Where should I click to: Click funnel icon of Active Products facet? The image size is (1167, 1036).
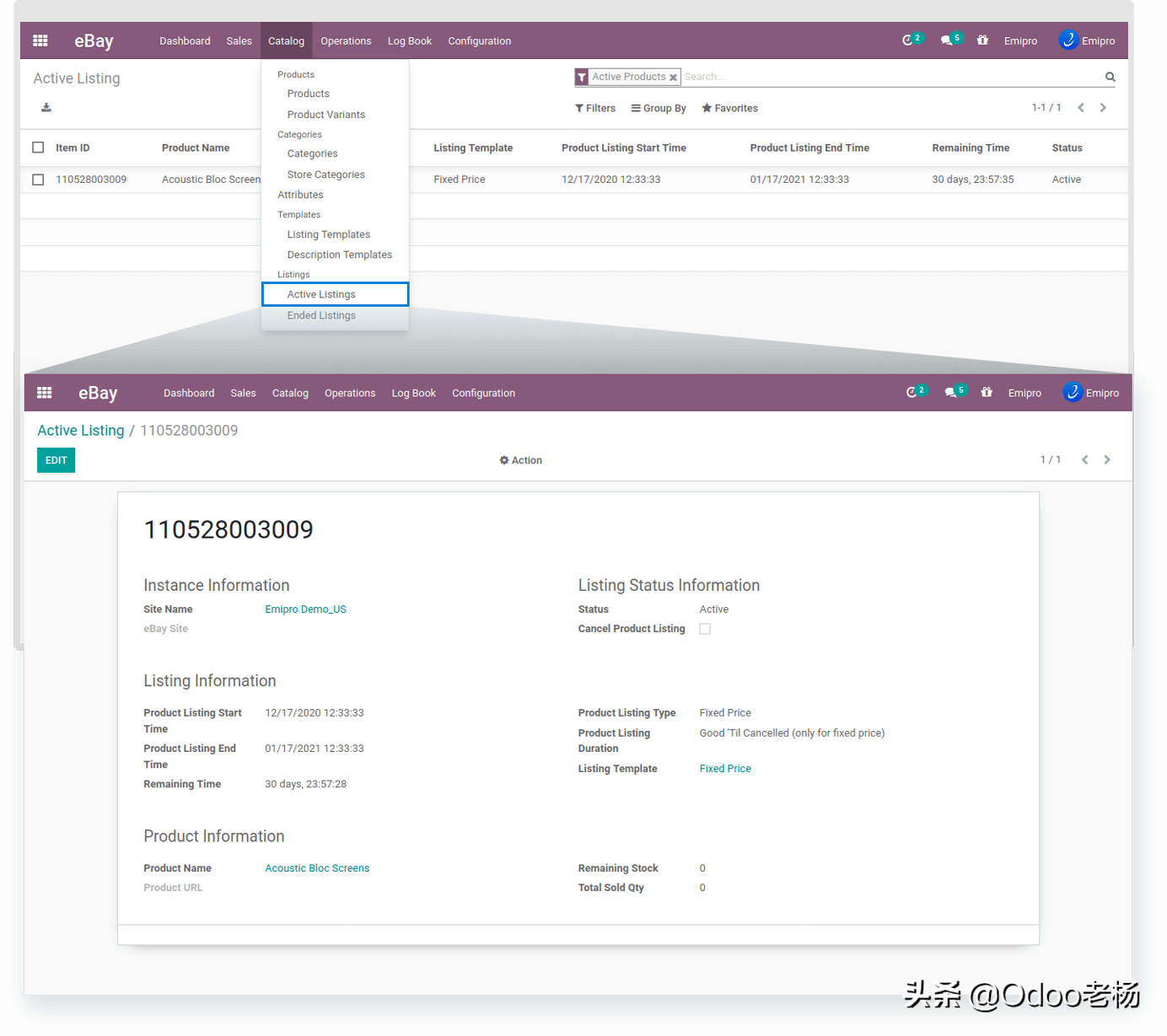point(582,78)
